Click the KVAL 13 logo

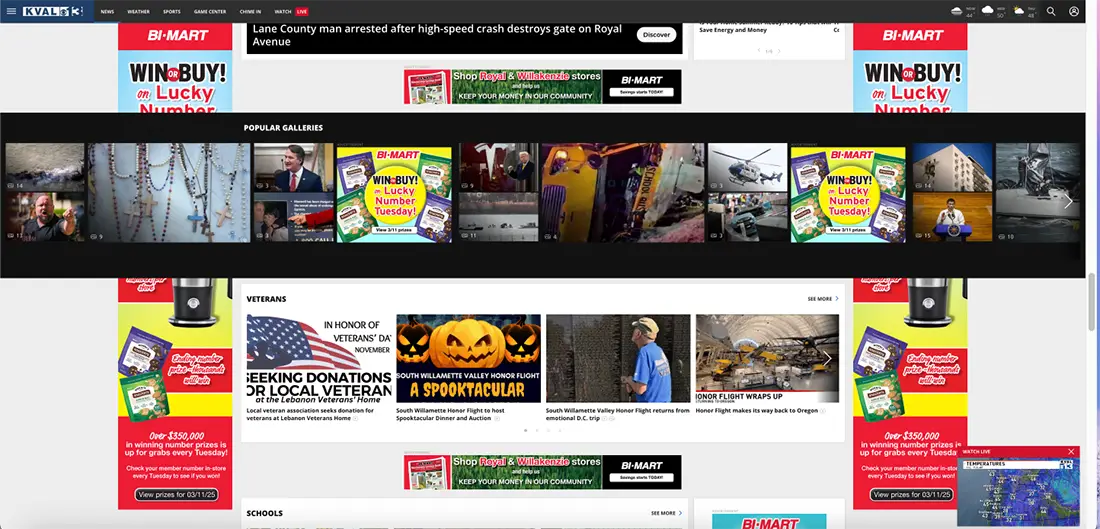click(x=53, y=11)
